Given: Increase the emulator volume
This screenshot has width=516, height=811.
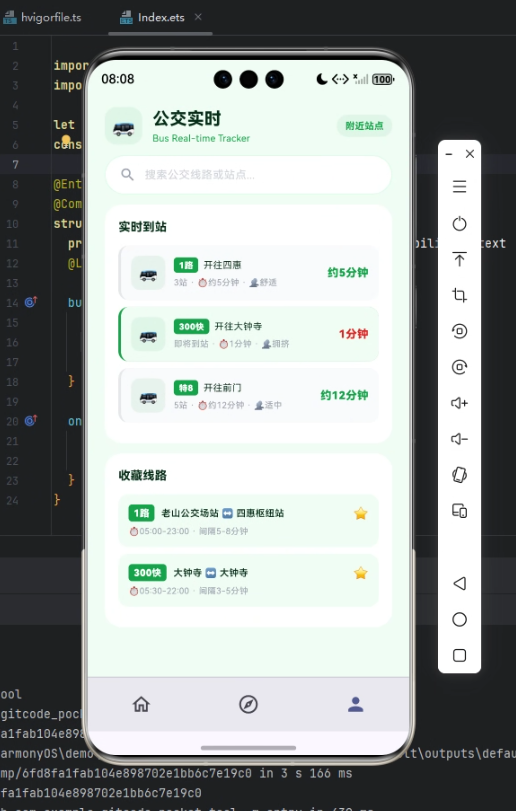Looking at the screenshot, I should pyautogui.click(x=459, y=403).
